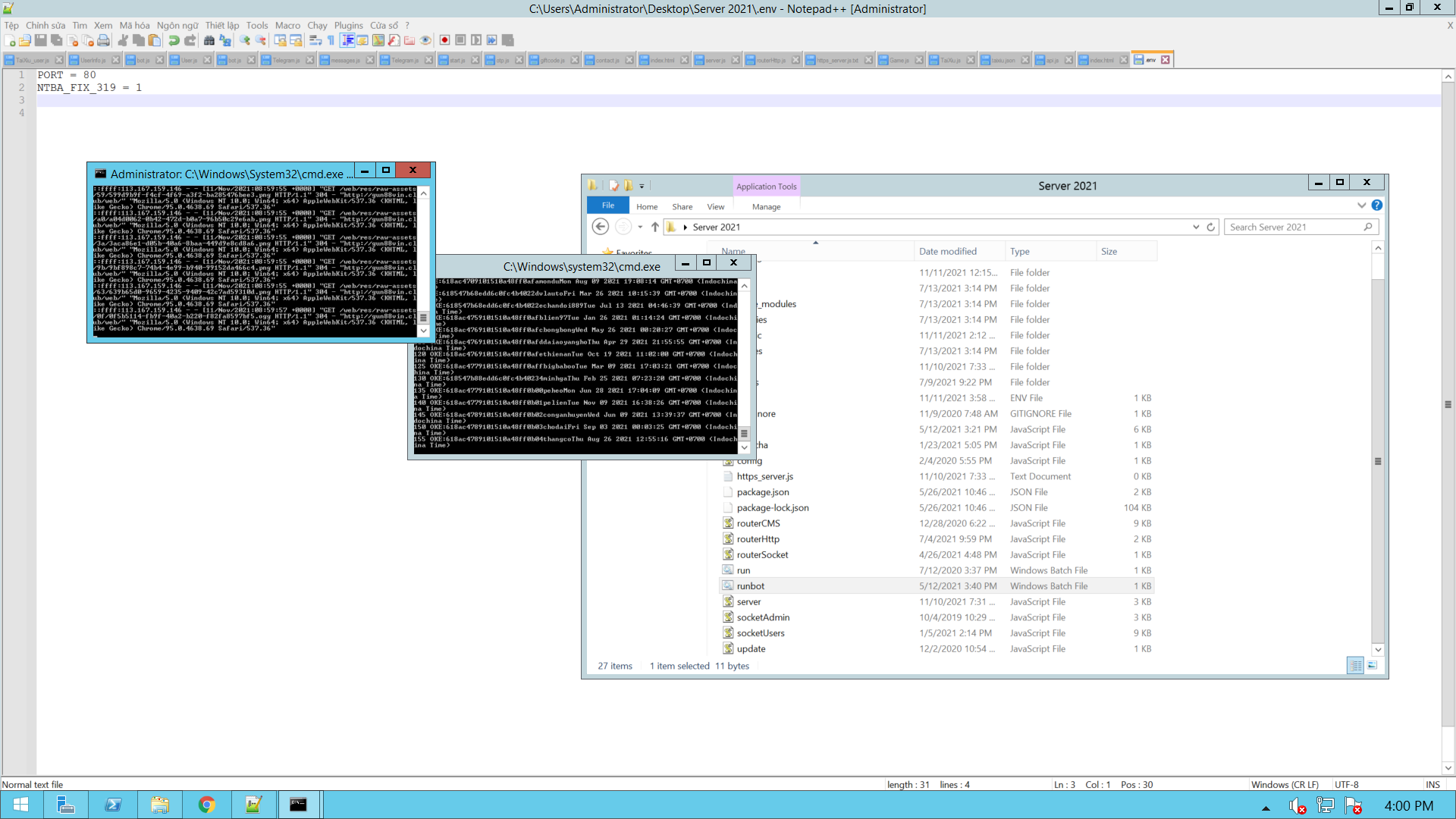Switch to the routerHttp.js tab

[773, 60]
